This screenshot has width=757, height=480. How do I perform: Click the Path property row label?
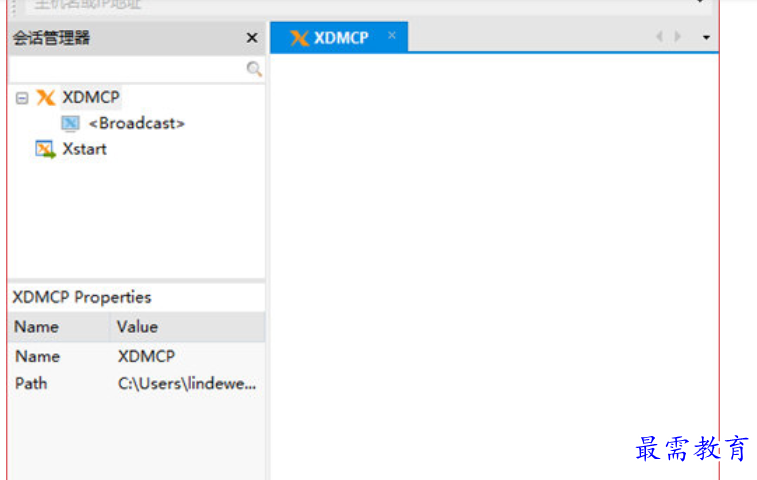[31, 383]
